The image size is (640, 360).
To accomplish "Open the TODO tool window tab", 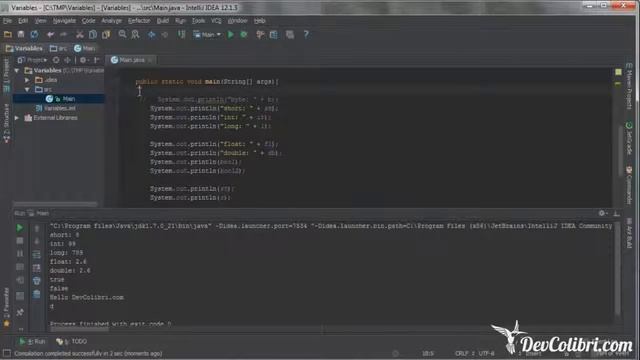I will click(71, 341).
